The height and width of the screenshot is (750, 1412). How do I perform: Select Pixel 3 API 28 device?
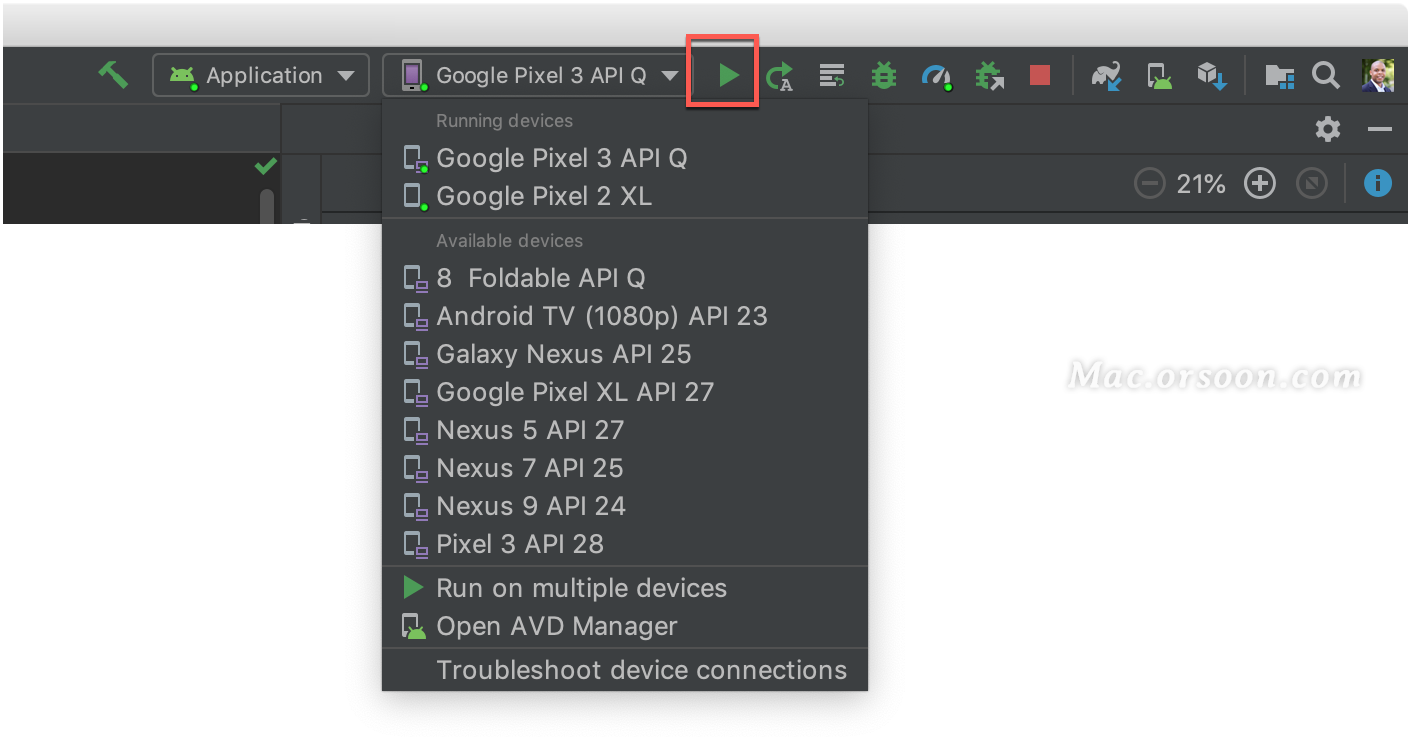point(625,544)
